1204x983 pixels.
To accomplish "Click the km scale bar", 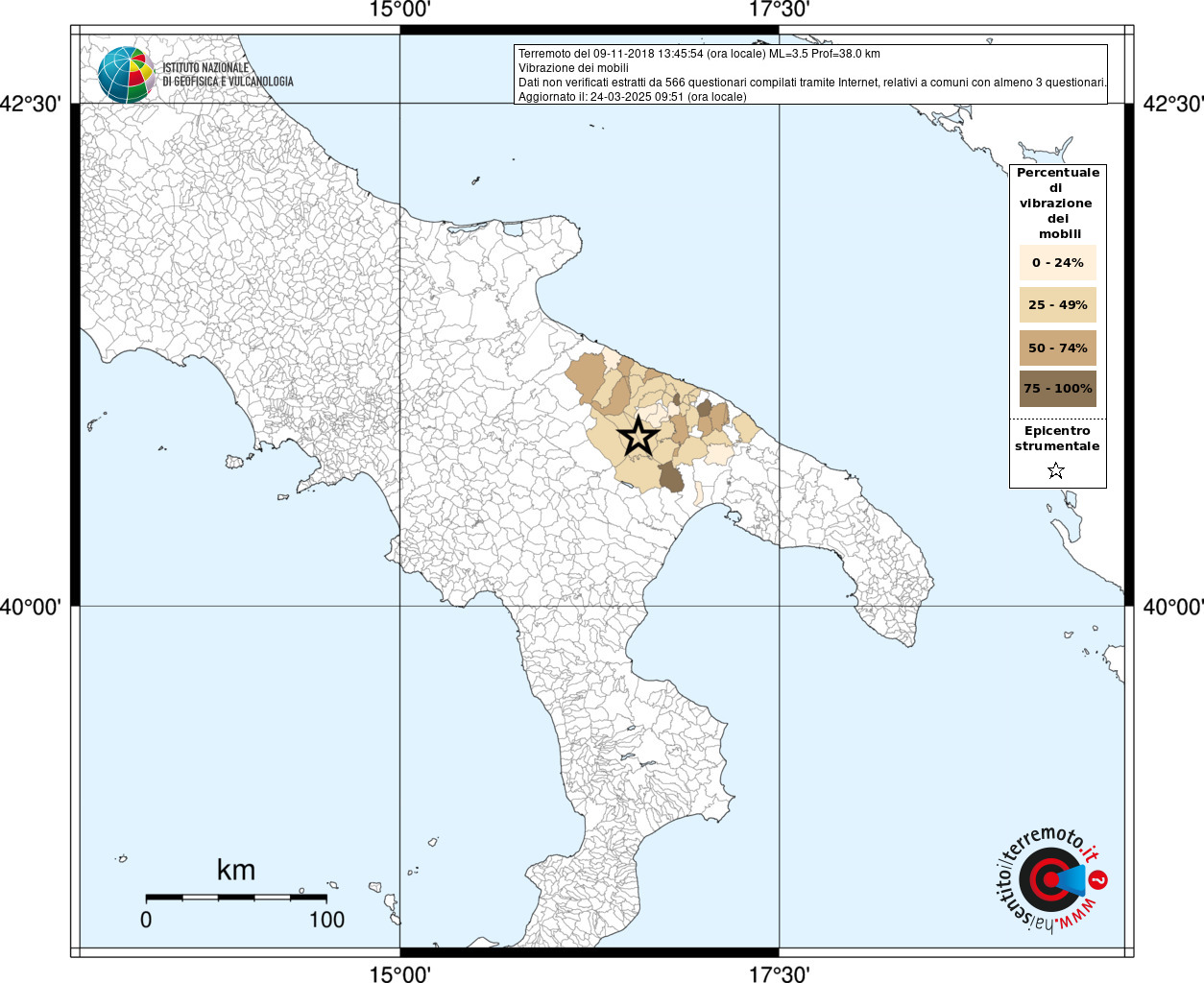I will click(x=236, y=898).
